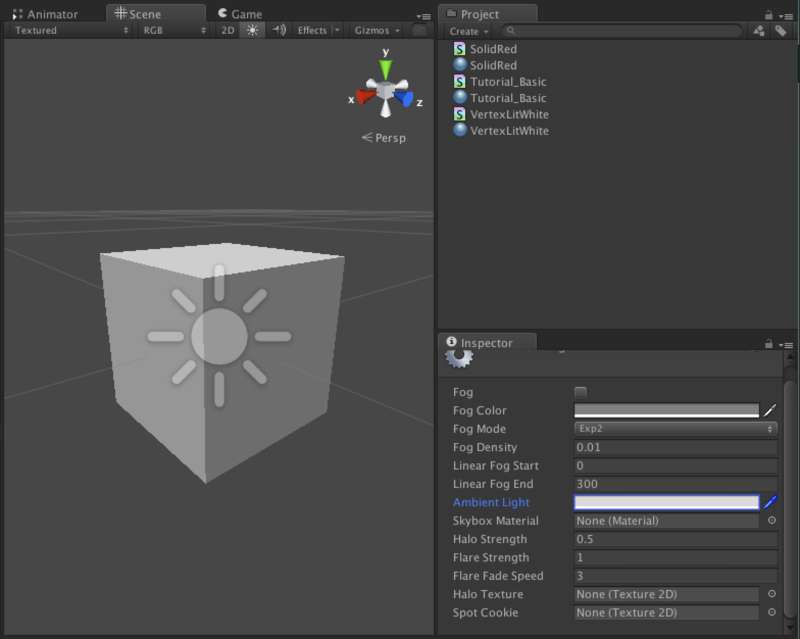Click the magnifier in Project search bar
This screenshot has width=800, height=639.
click(x=511, y=31)
